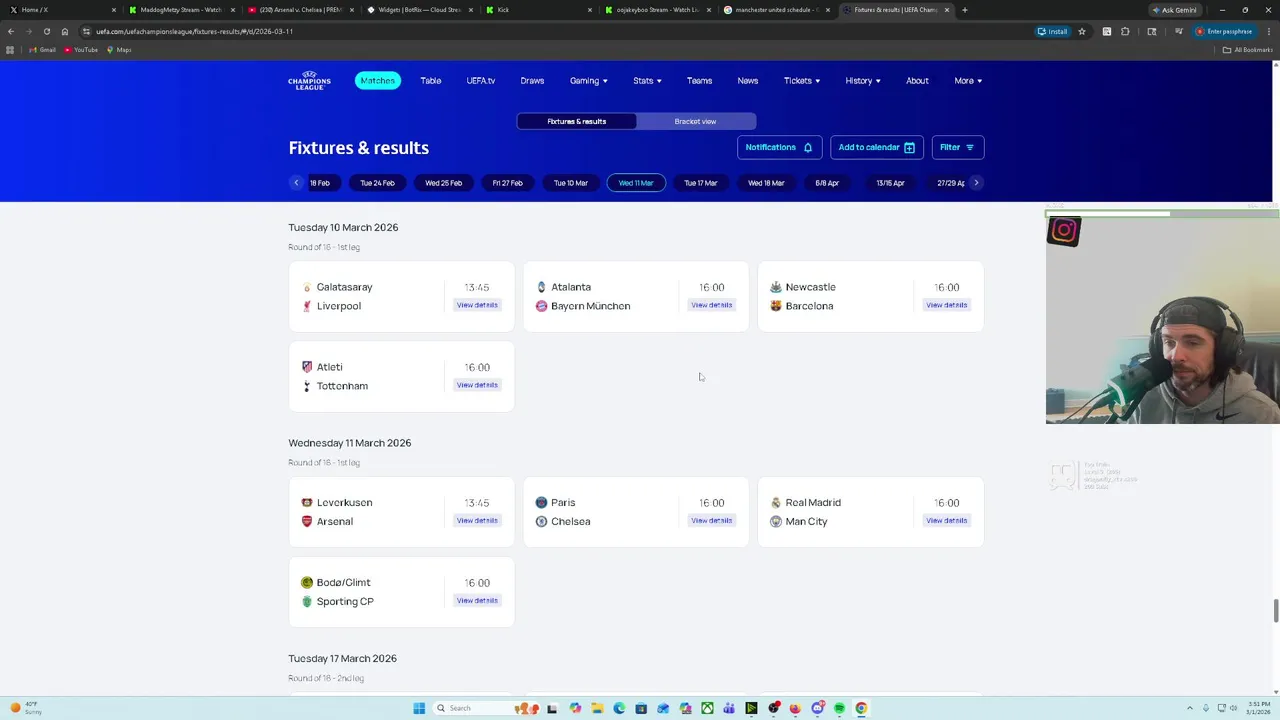View details for Newcastle vs Barcelona
This screenshot has width=1280, height=720.
(x=946, y=305)
